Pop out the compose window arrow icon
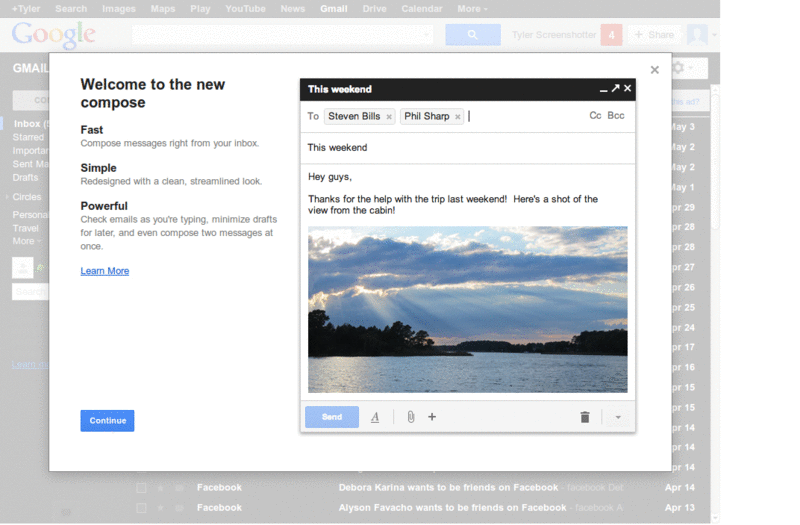 pos(615,88)
